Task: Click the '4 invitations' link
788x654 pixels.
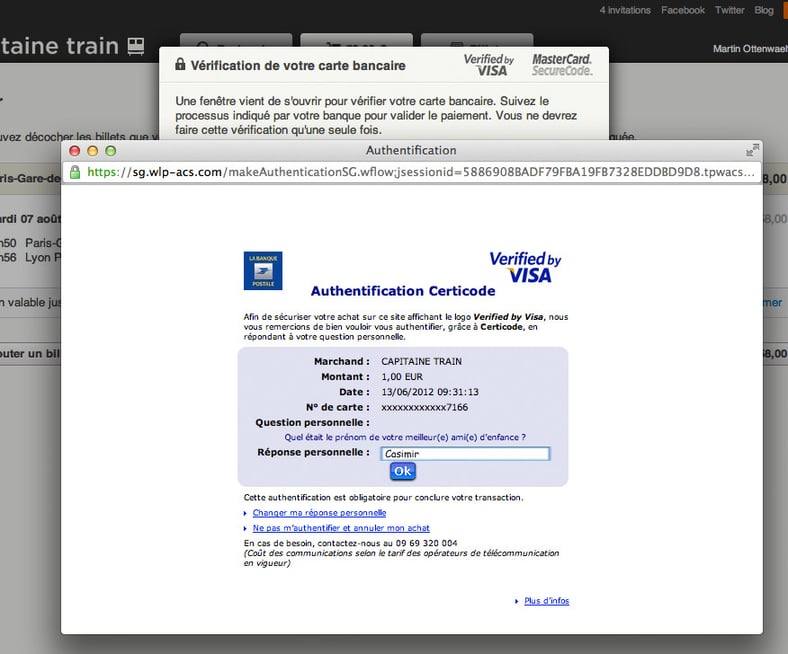Action: 625,10
